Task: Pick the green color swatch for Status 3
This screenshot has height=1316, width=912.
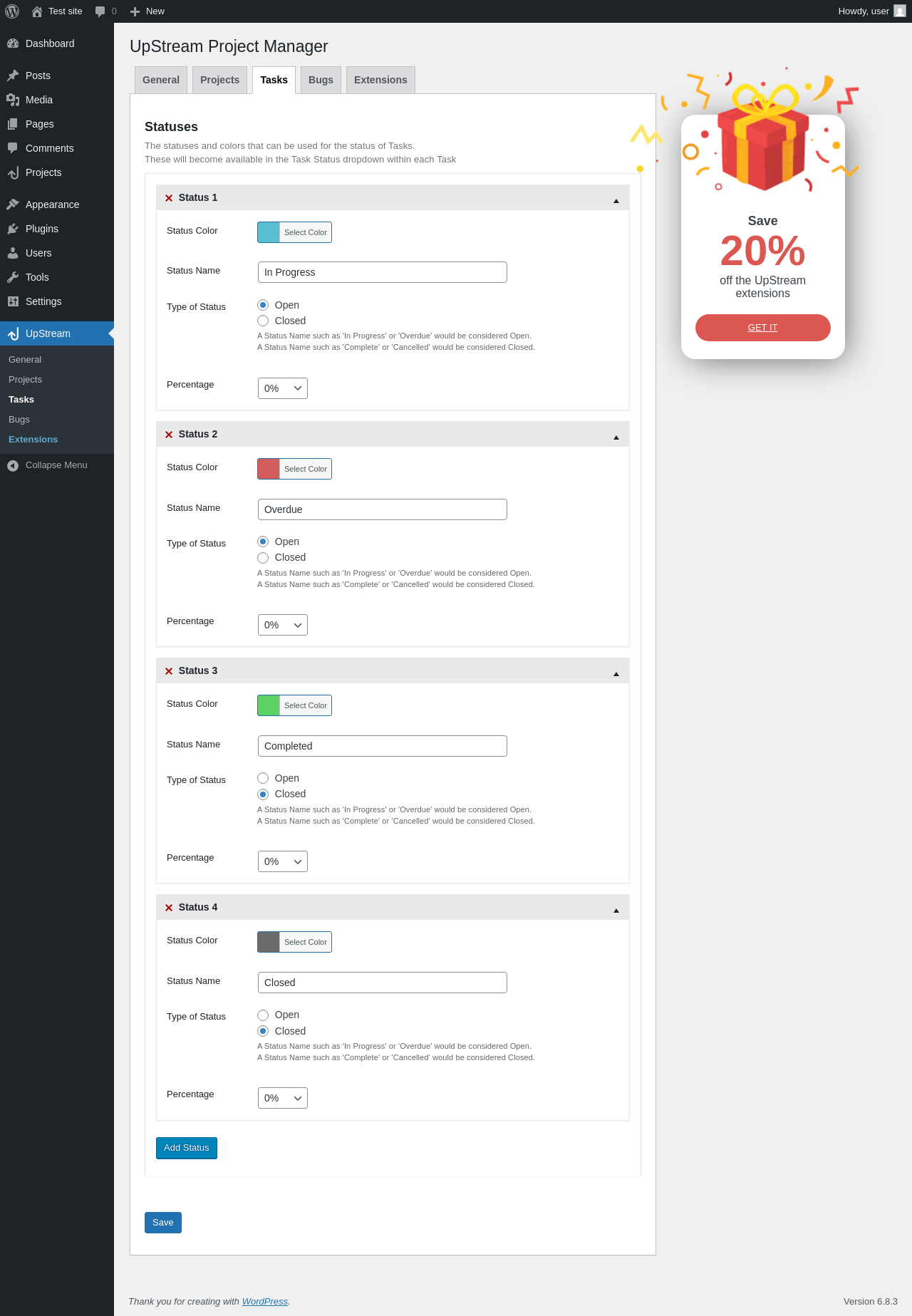Action: tap(269, 705)
